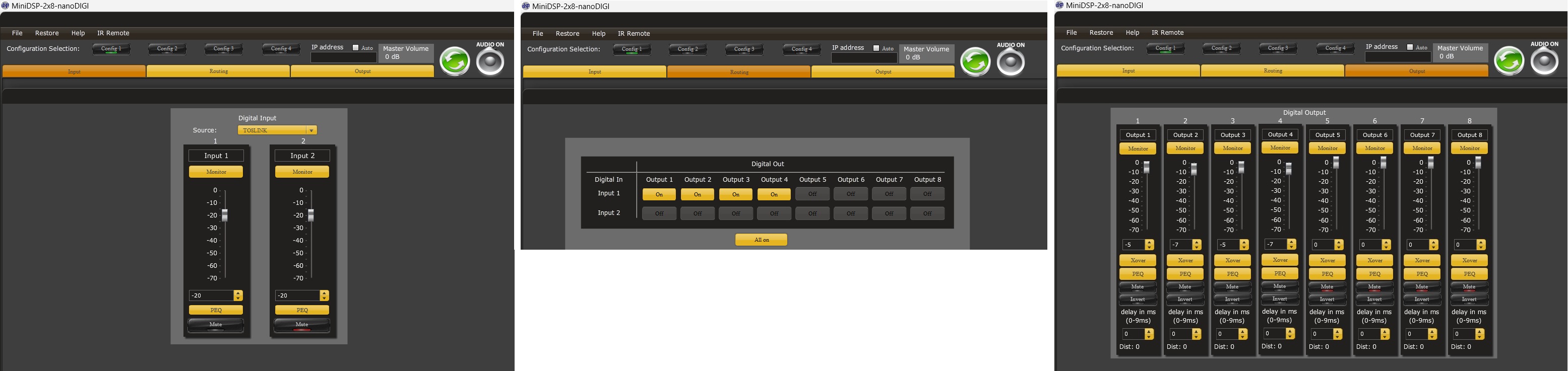1568x371 pixels.
Task: Toggle the AUDIO ON speaker icon in the routing window
Action: point(1011,62)
